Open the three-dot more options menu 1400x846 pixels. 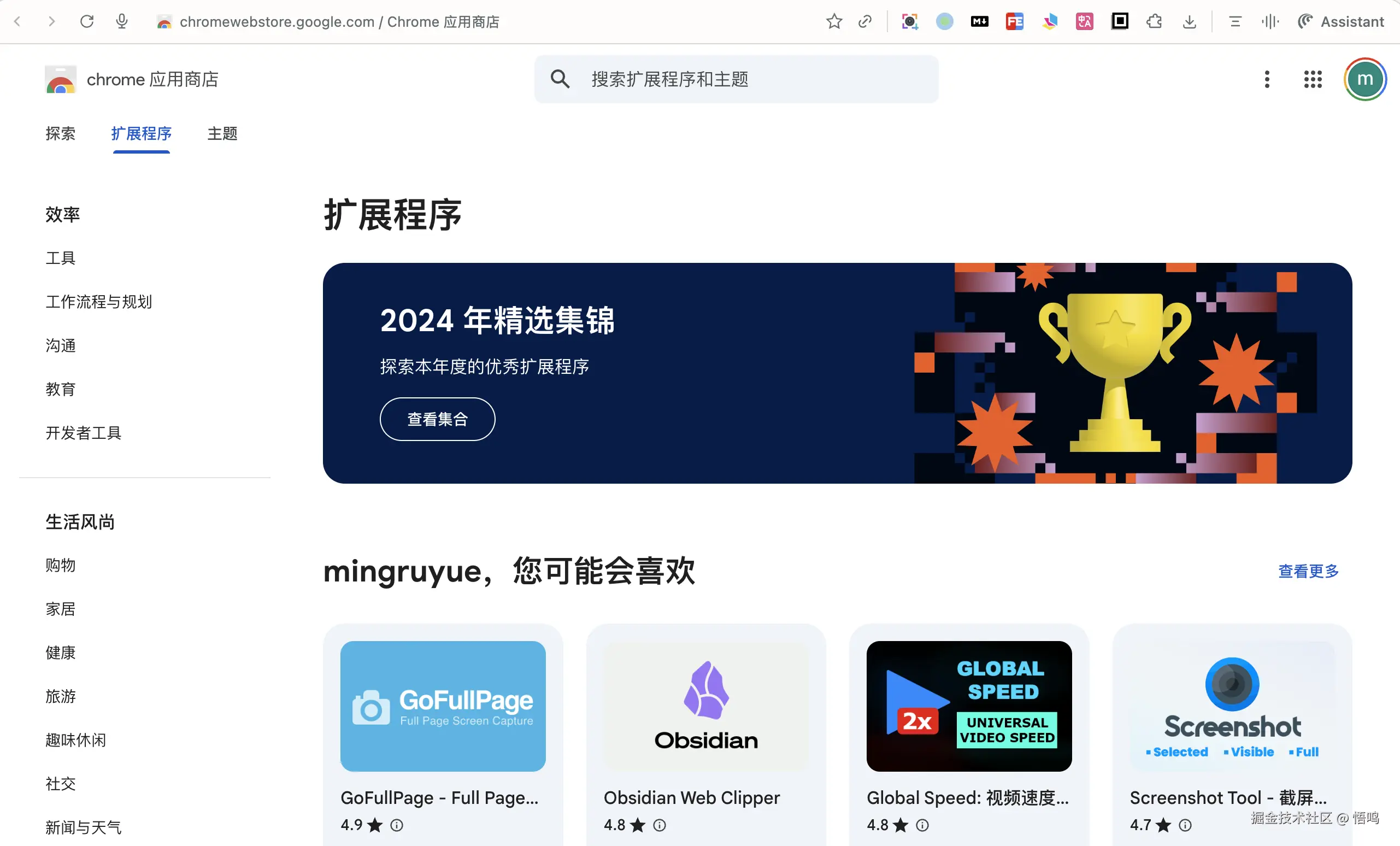click(x=1267, y=80)
